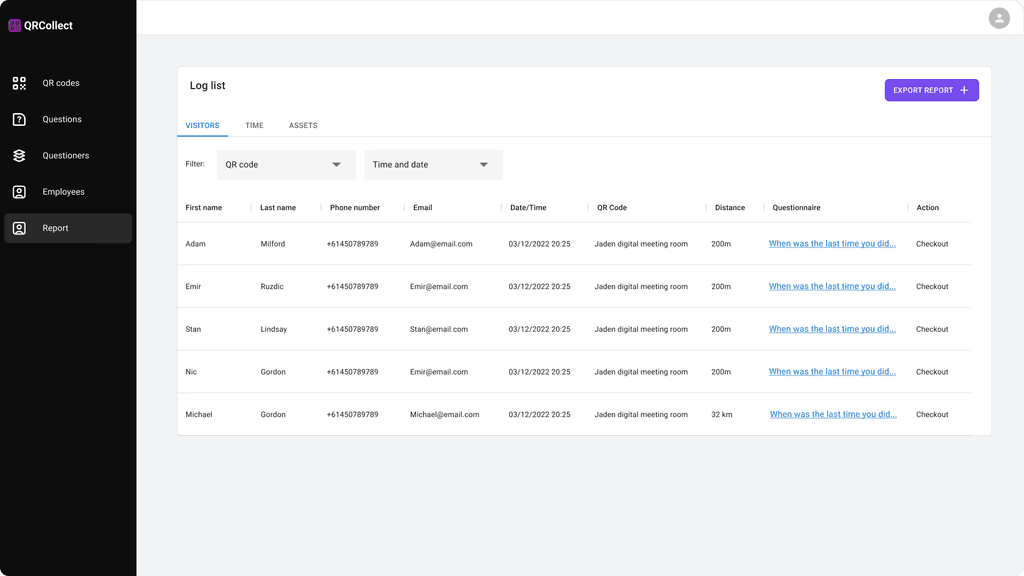
Task: Click the Distance column header
Action: 730,208
